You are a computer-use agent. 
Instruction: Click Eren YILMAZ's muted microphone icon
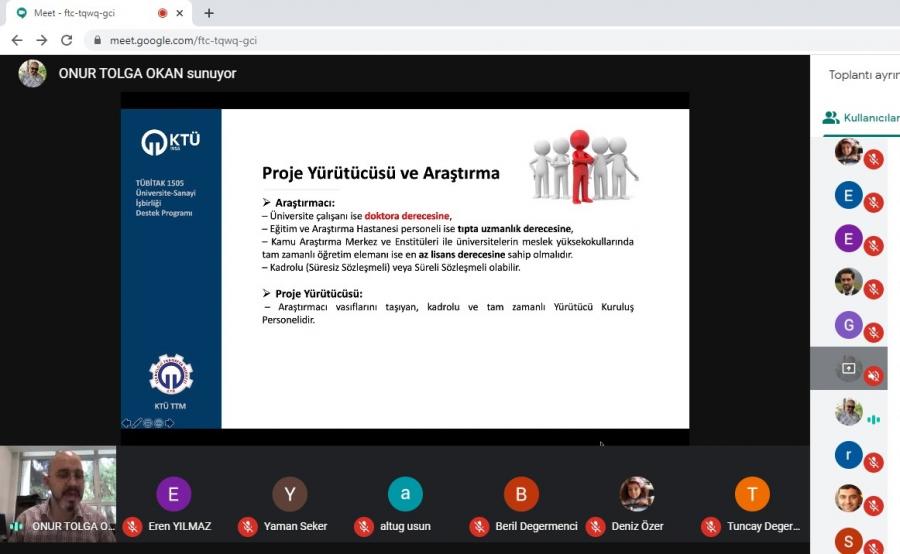[132, 526]
